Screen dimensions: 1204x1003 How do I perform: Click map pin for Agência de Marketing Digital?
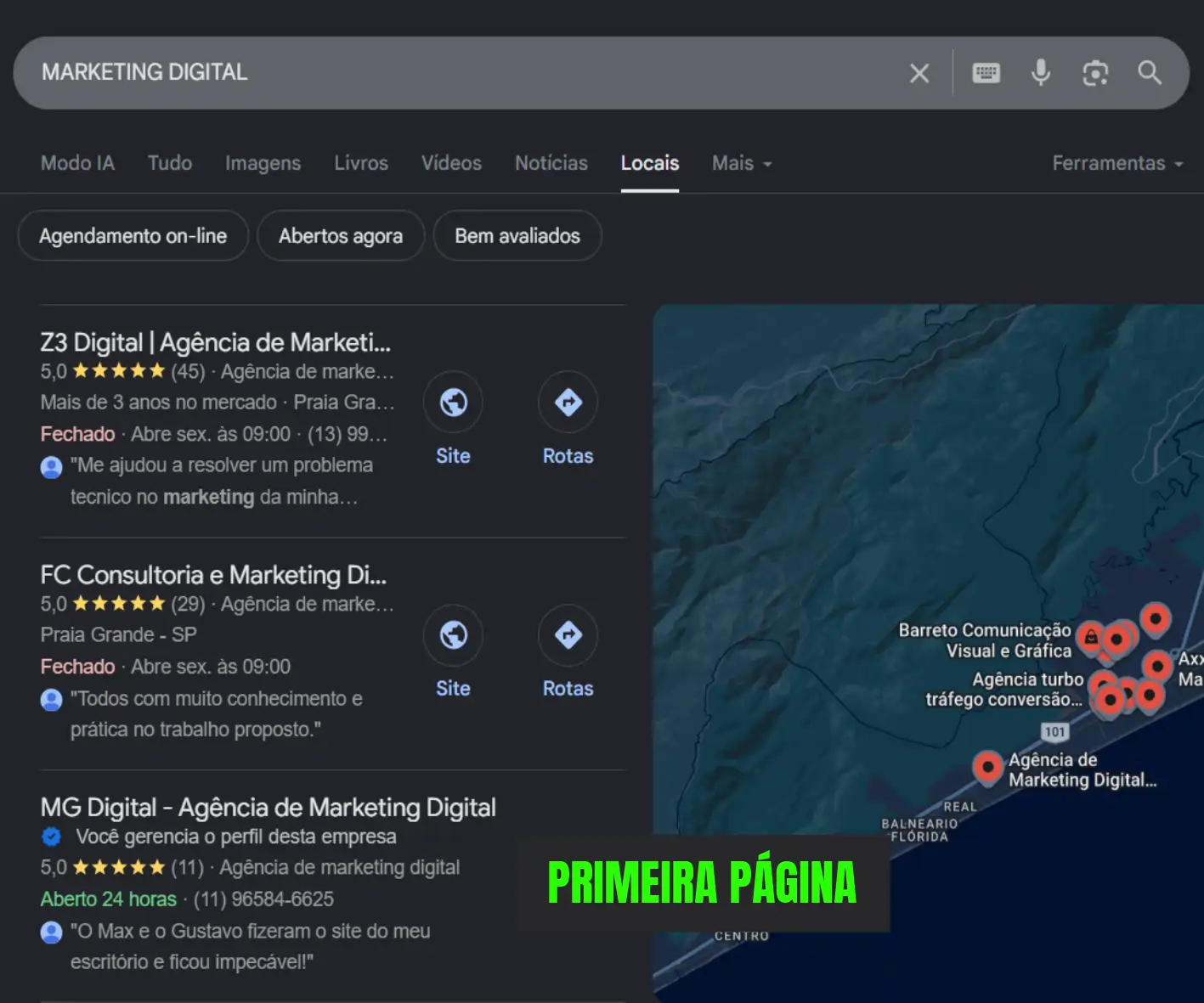tap(987, 767)
